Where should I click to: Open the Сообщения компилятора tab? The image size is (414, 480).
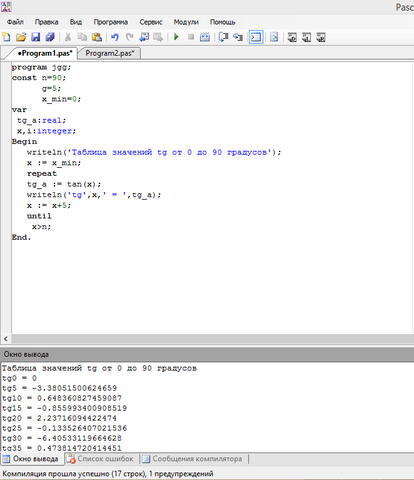coord(193,459)
